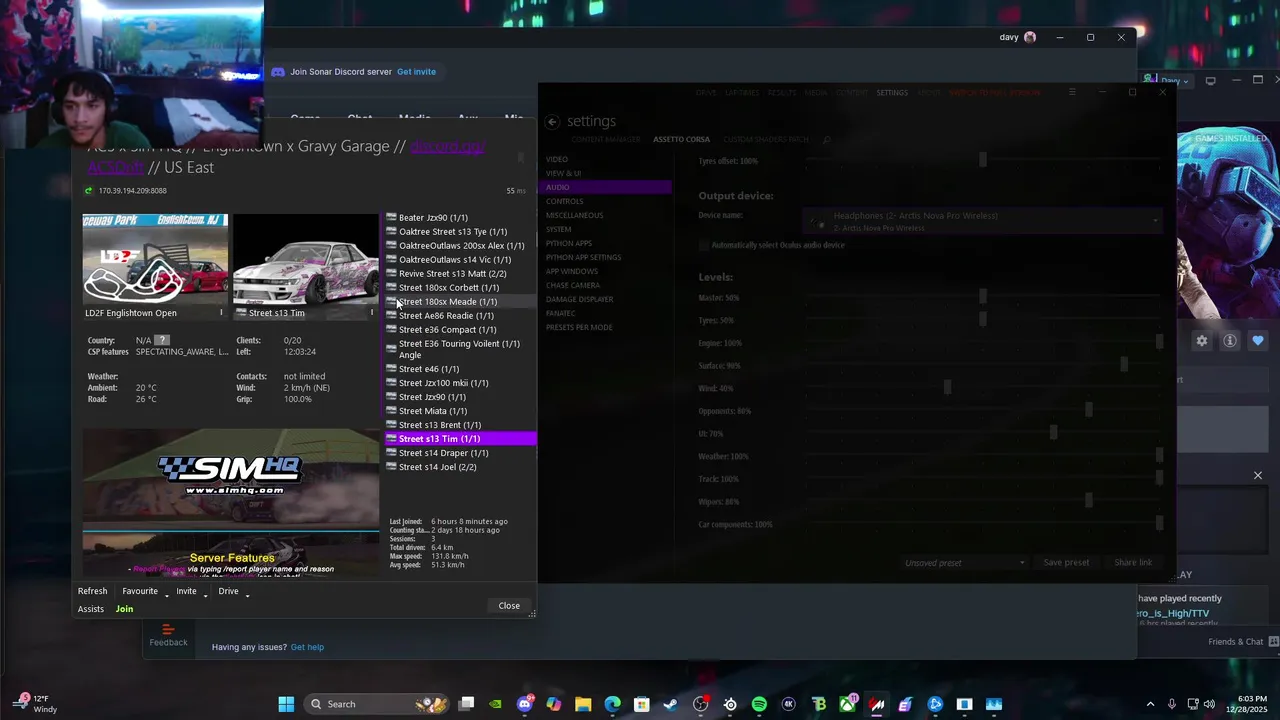Viewport: 1280px width, 720px height.
Task: Close the server dialog with Close button
Action: tap(509, 606)
